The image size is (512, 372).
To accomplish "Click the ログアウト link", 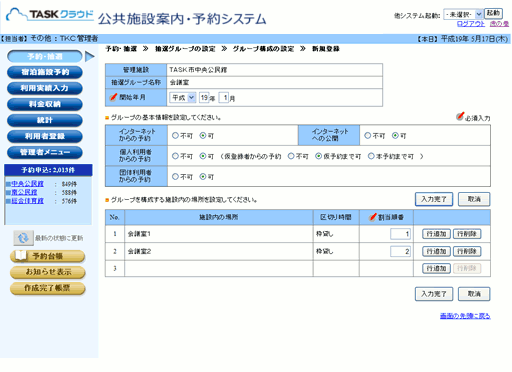I will point(471,24).
